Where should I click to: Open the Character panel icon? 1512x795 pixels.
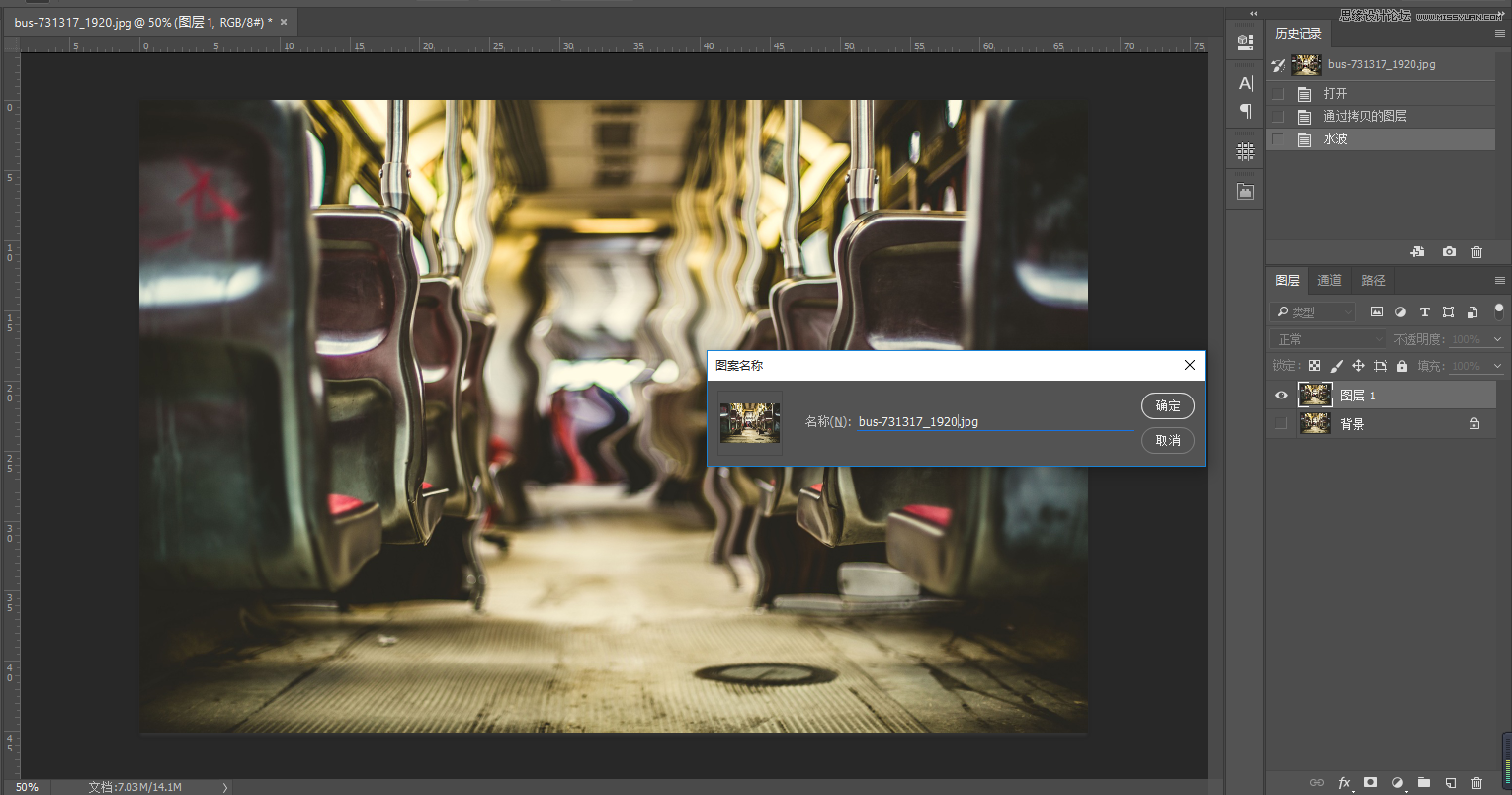1246,83
